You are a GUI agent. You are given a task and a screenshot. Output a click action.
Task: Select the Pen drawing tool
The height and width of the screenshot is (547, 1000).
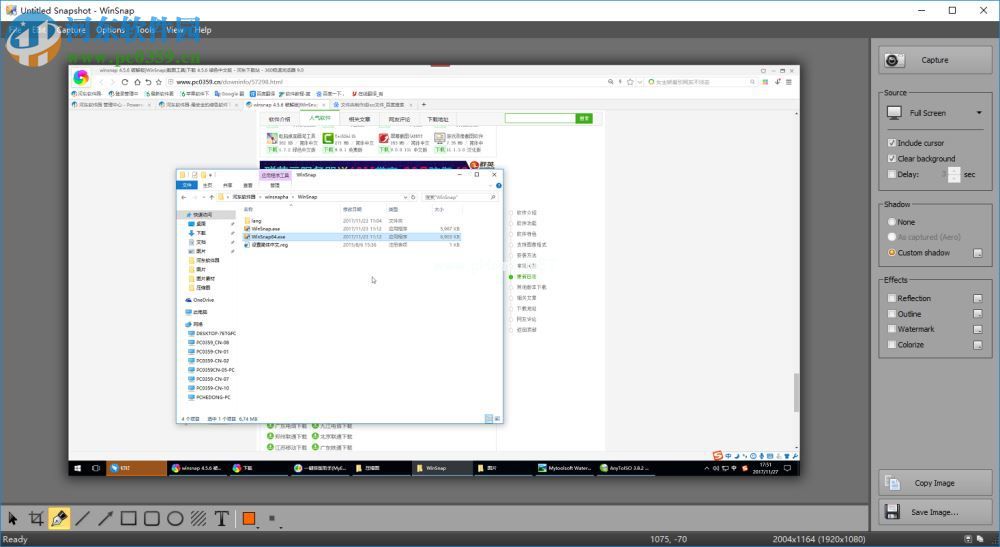coord(59,518)
